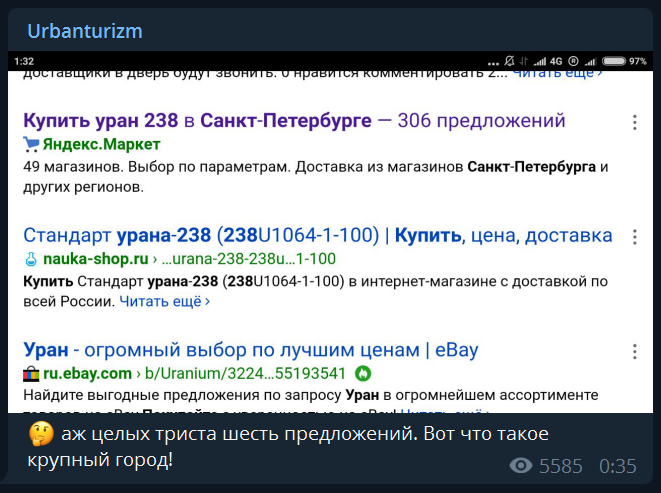661x493 pixels.
Task: Open the 'Купить уран 238 в Санкт-Петербурге' result
Action: coord(294,121)
